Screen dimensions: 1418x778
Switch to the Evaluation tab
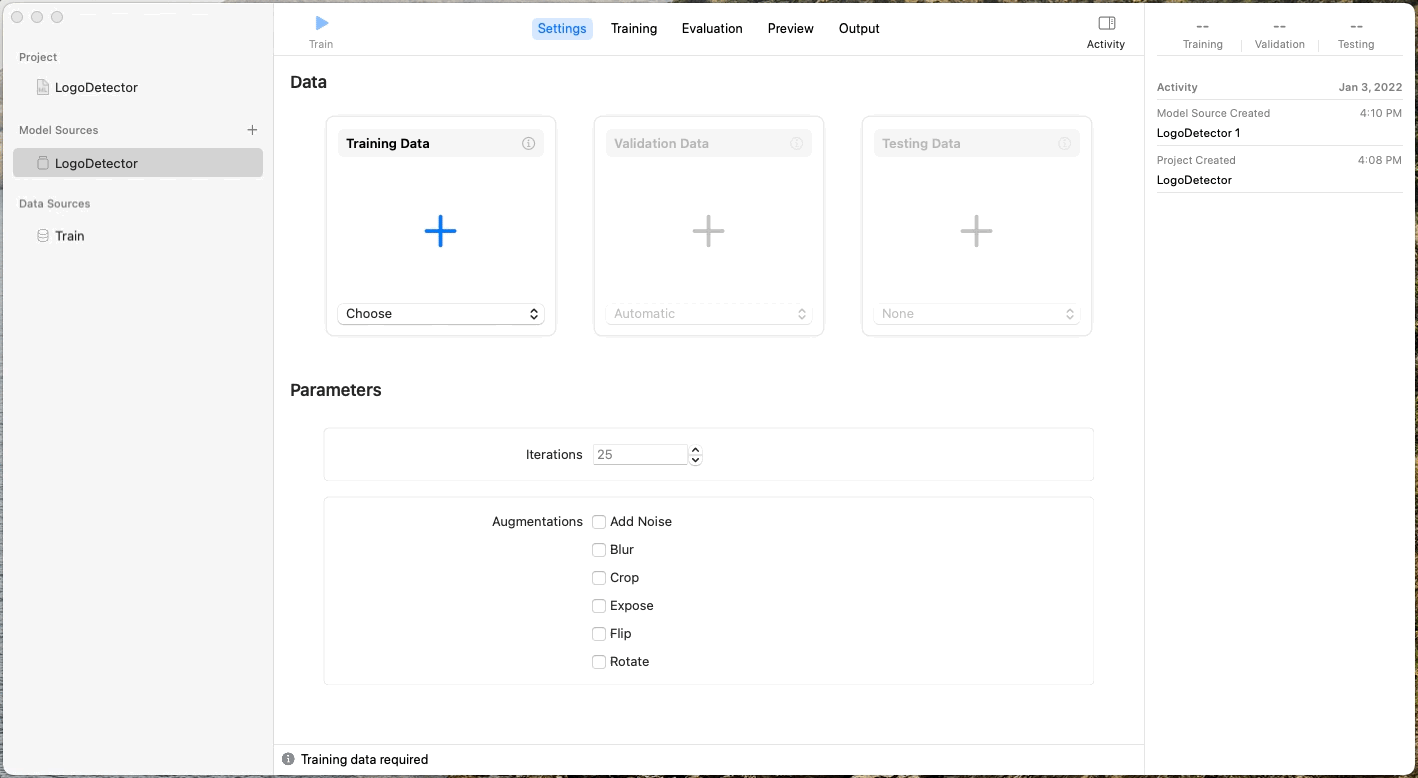[712, 29]
